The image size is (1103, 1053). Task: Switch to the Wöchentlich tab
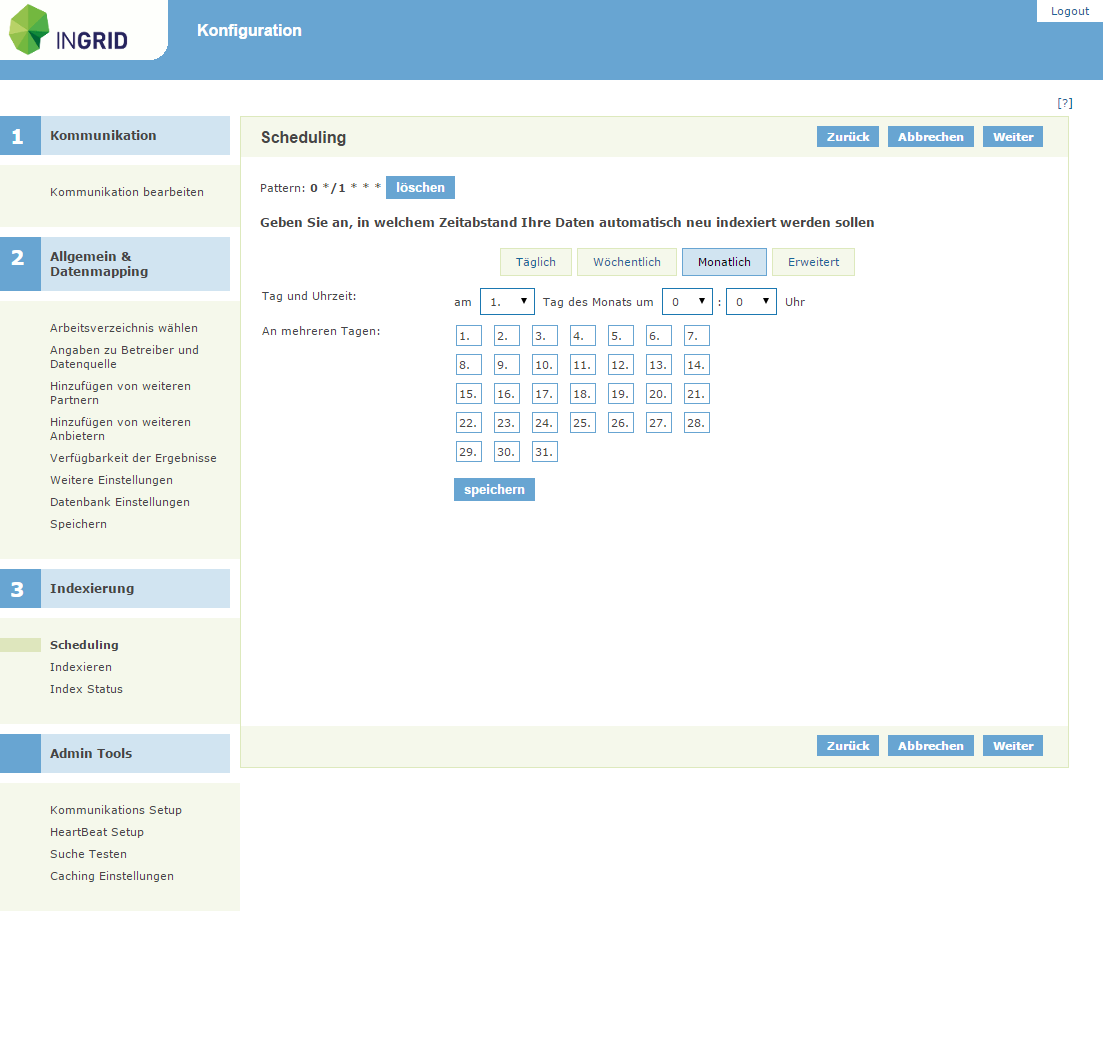click(626, 261)
